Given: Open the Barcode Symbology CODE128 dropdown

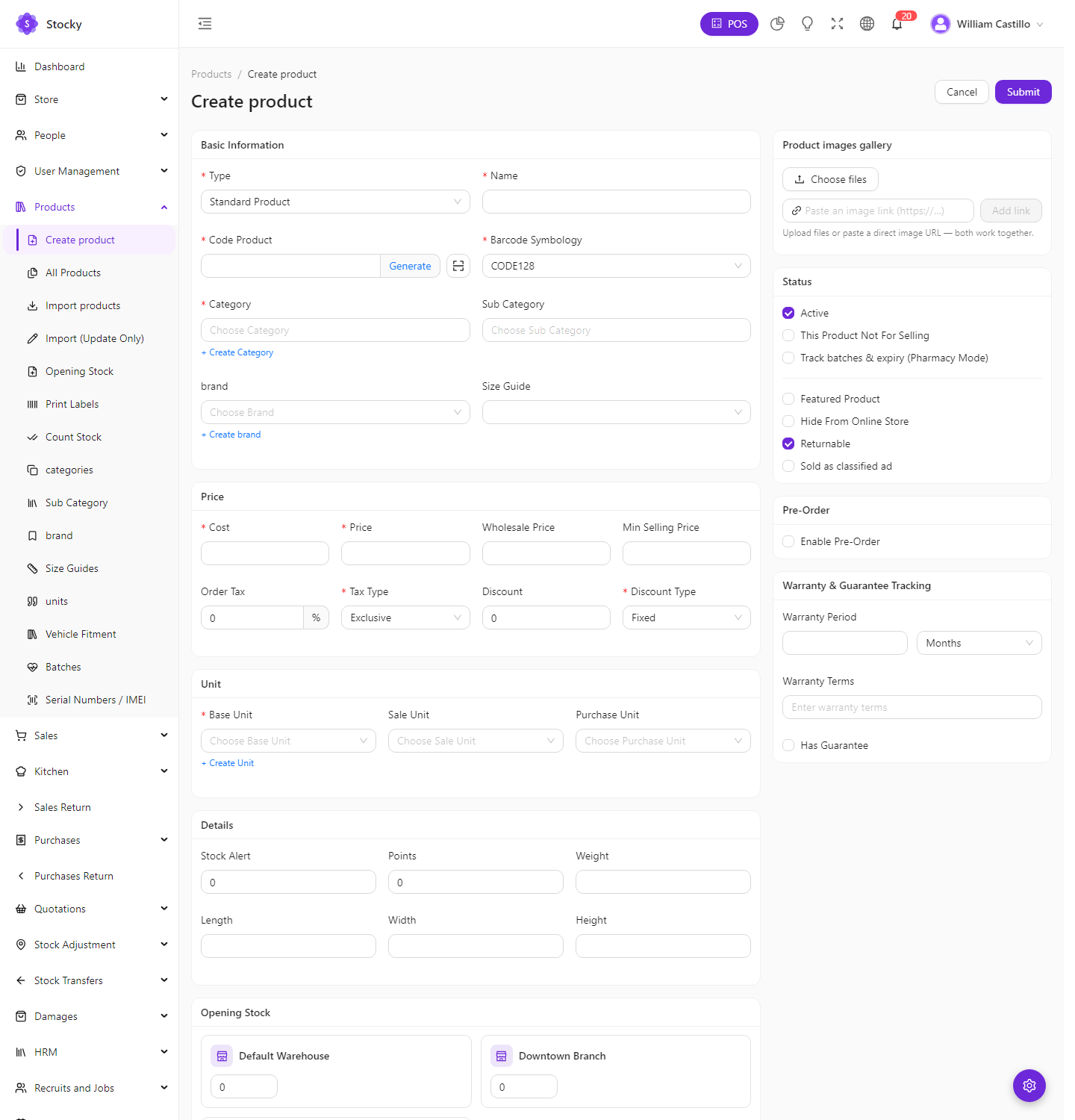Looking at the screenshot, I should coord(617,266).
